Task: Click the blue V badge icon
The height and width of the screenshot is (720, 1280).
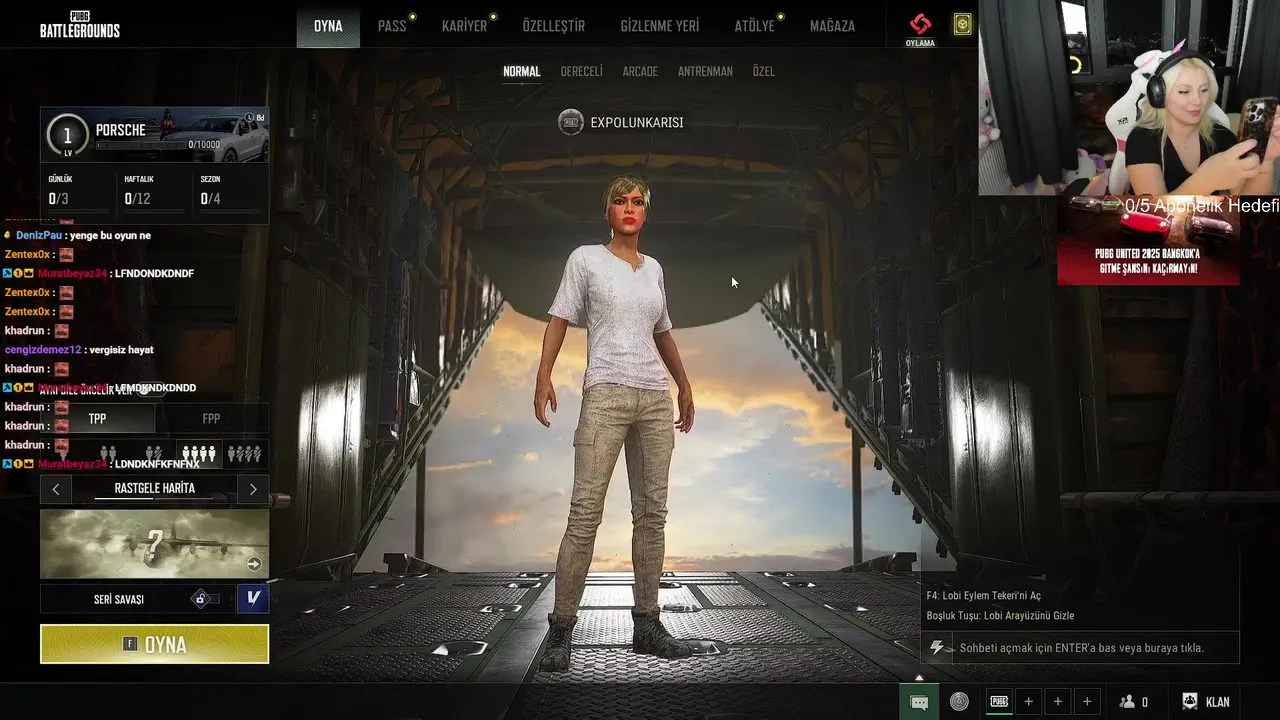Action: point(253,598)
